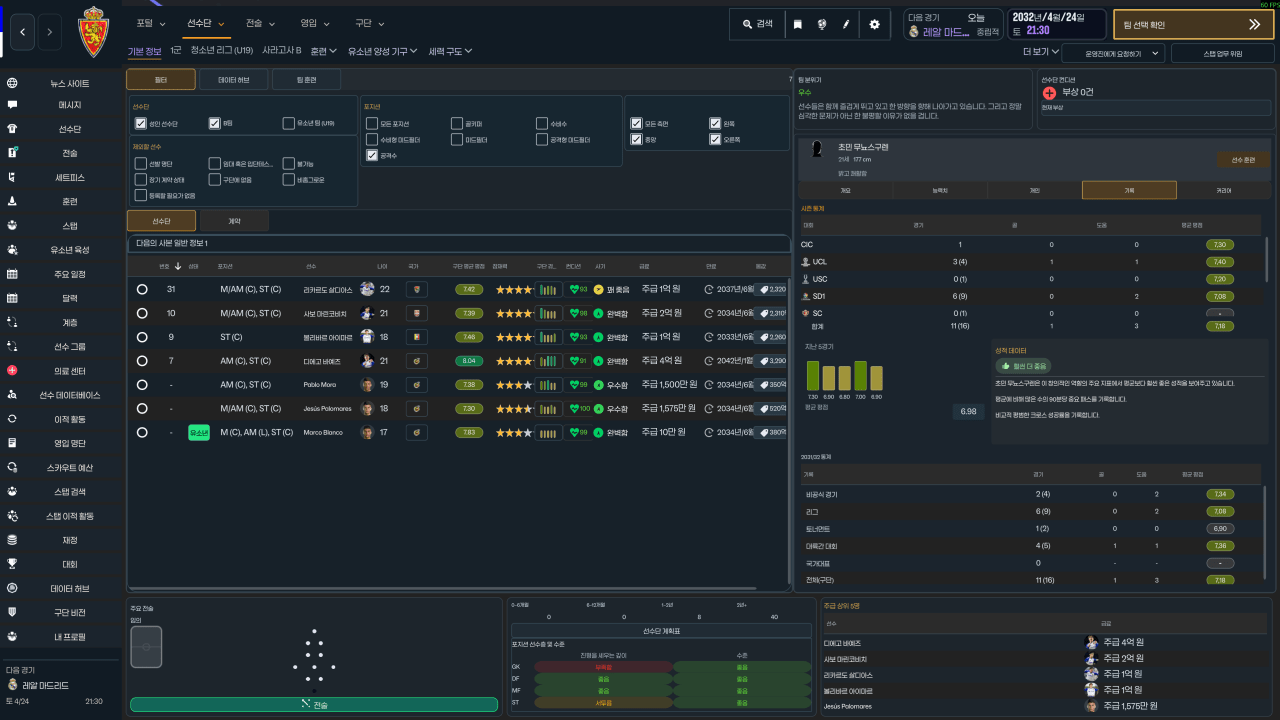Click the horizontal scrollbar under the player list

pos(444,590)
